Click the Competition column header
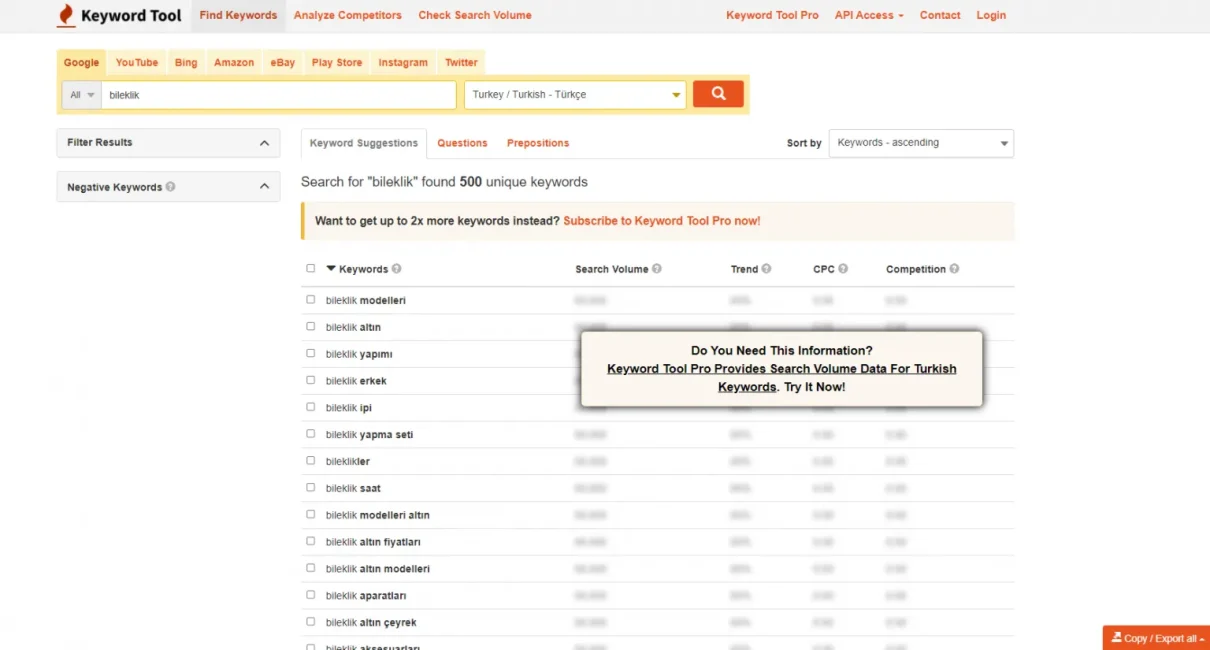Image resolution: width=1210 pixels, height=650 pixels. 916,269
